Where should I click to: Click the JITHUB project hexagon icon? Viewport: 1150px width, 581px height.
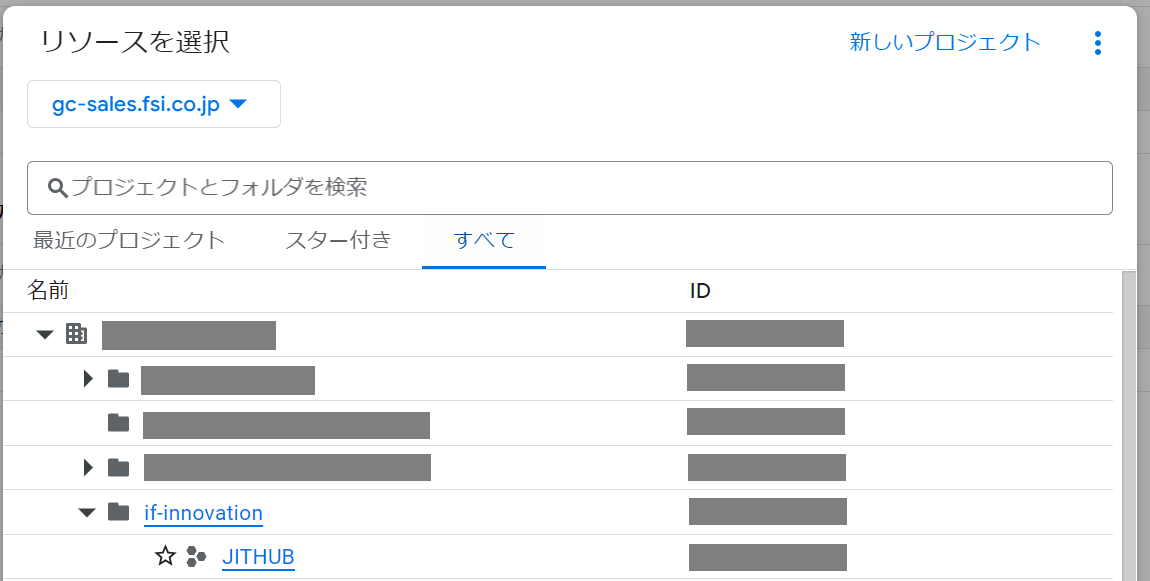[196, 556]
